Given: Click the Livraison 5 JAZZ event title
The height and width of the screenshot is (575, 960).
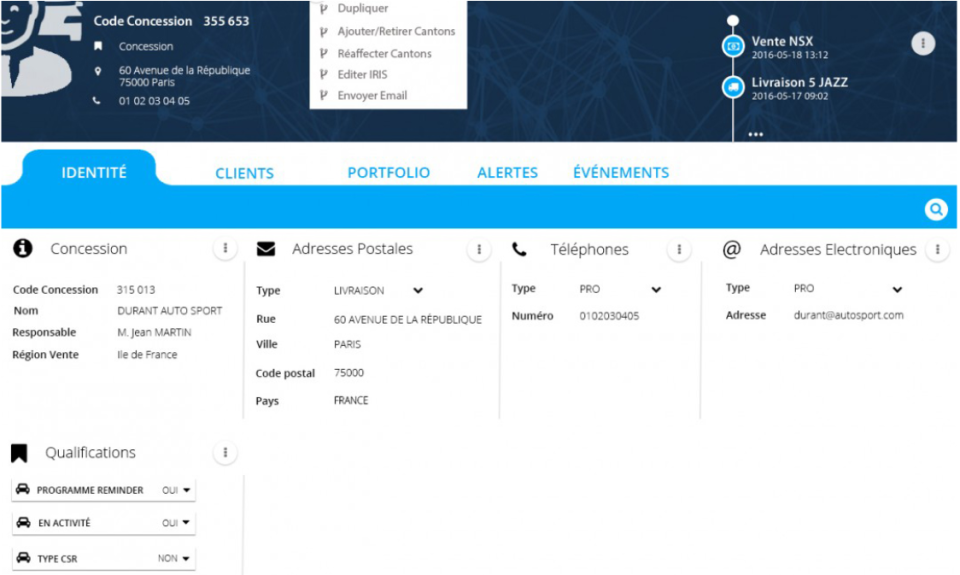Looking at the screenshot, I should pyautogui.click(x=800, y=82).
